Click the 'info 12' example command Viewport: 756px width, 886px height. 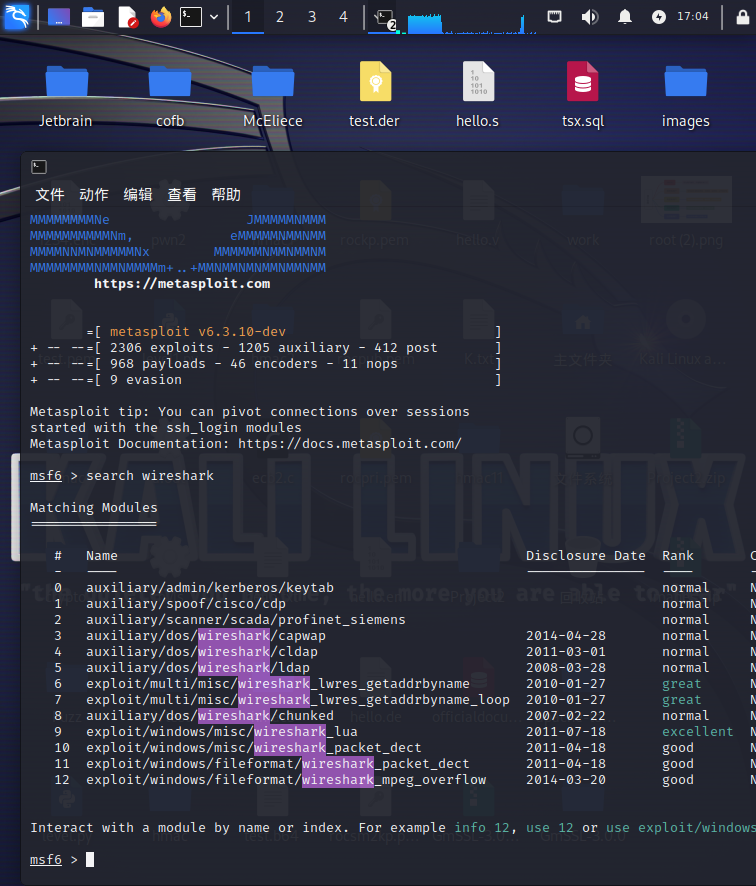(482, 828)
